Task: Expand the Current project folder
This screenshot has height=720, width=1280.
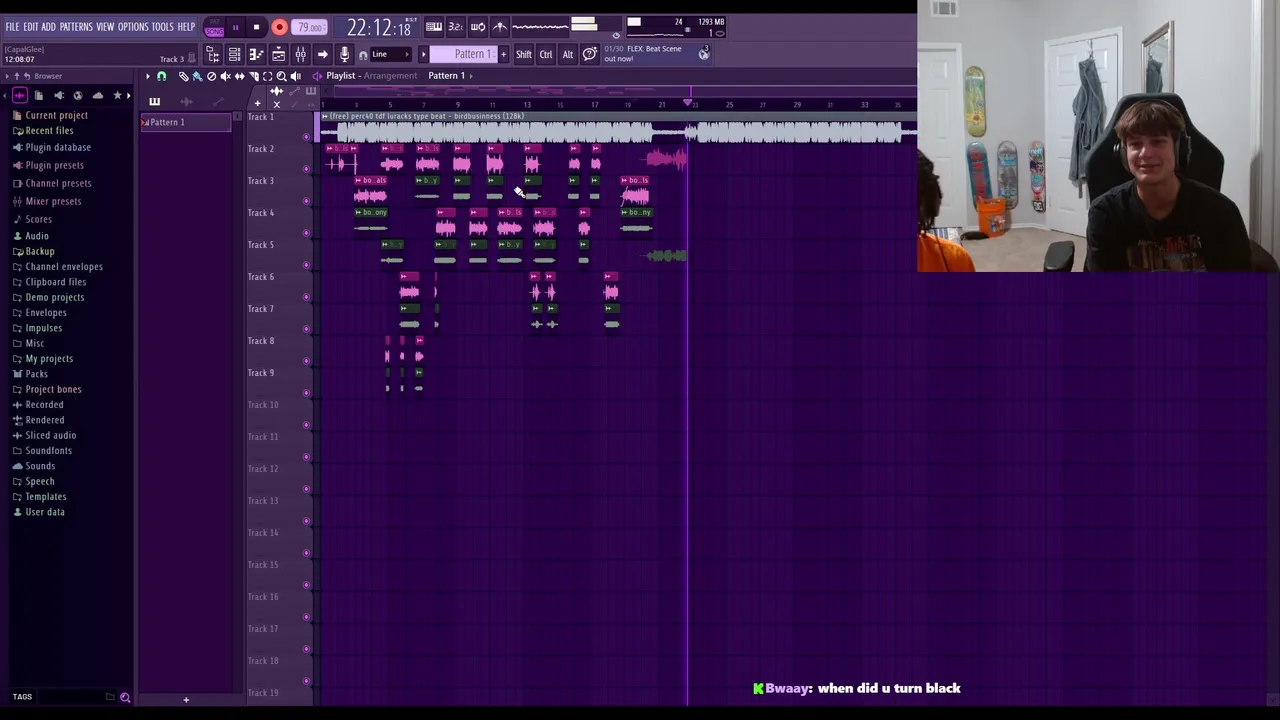Action: tap(56, 115)
